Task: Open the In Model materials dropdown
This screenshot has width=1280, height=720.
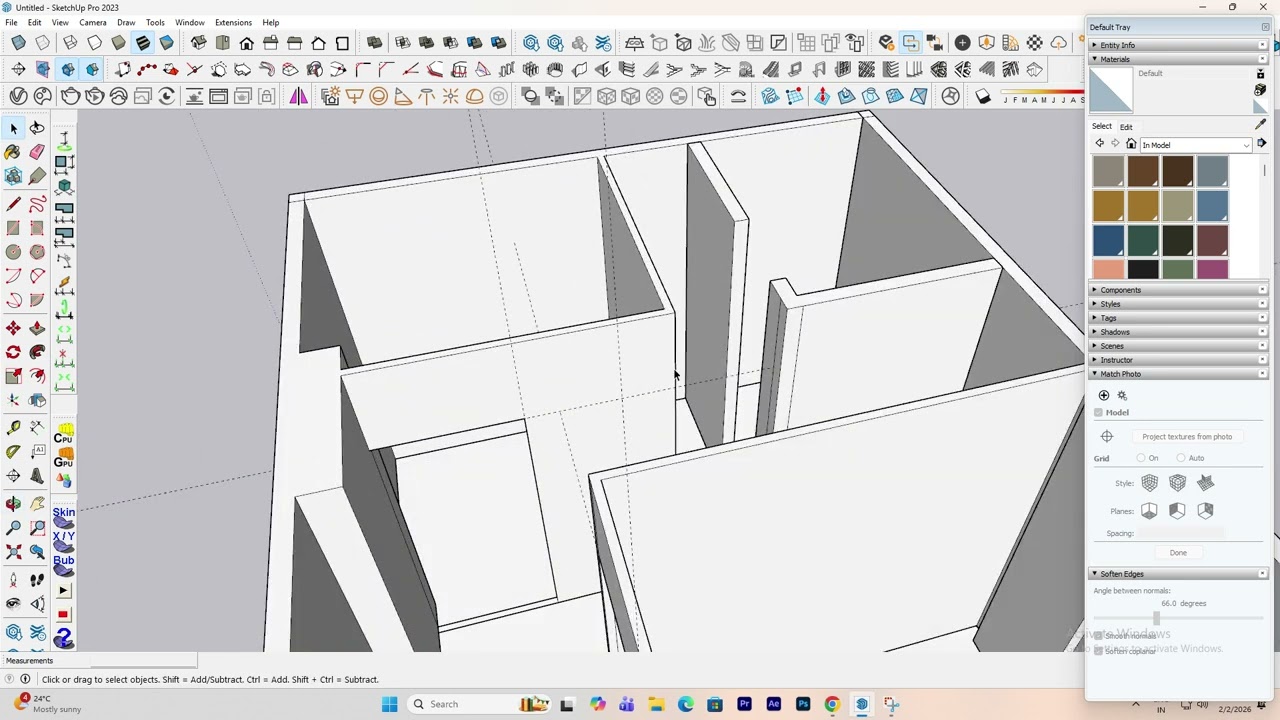Action: [1196, 145]
